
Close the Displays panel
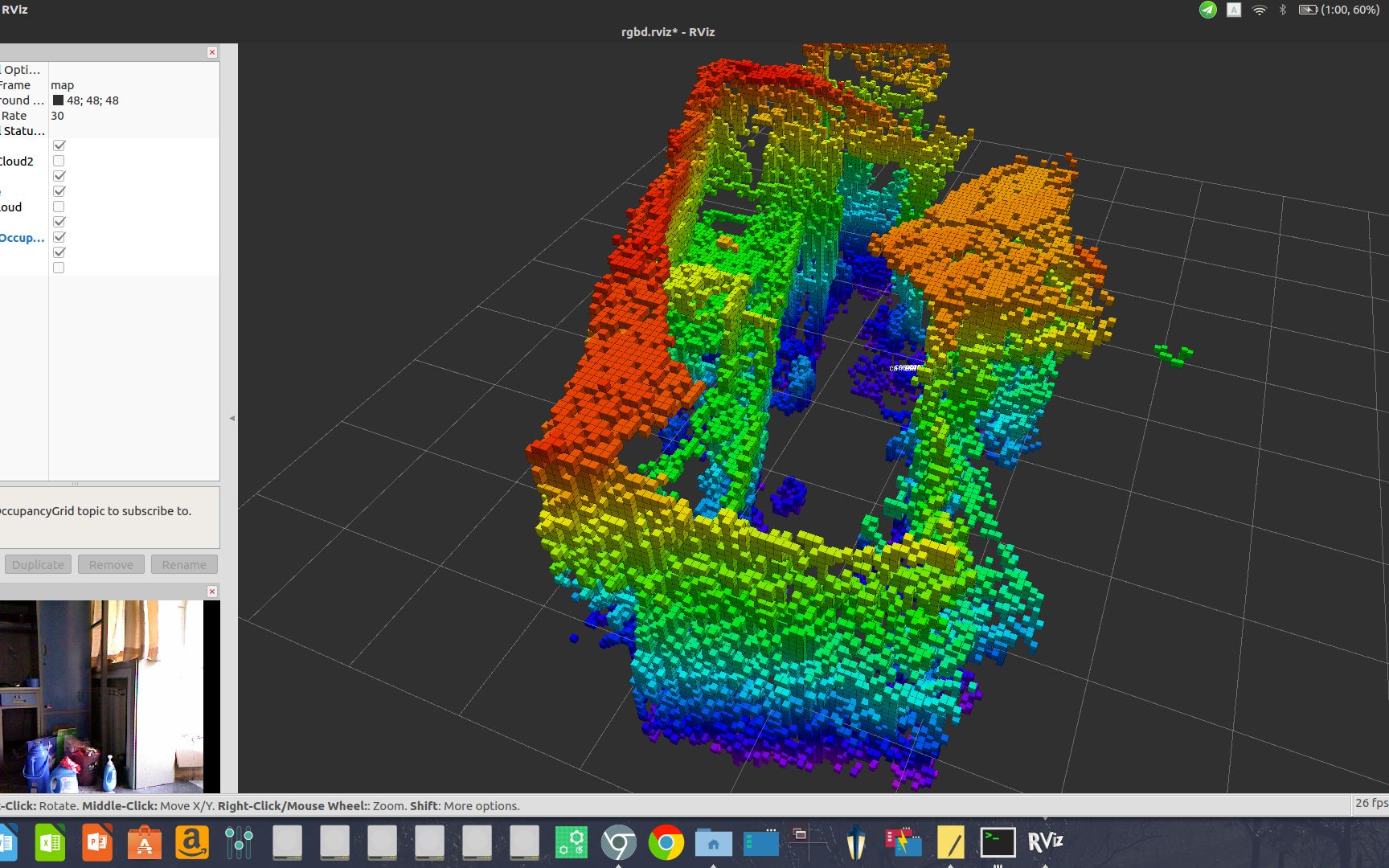click(x=212, y=52)
